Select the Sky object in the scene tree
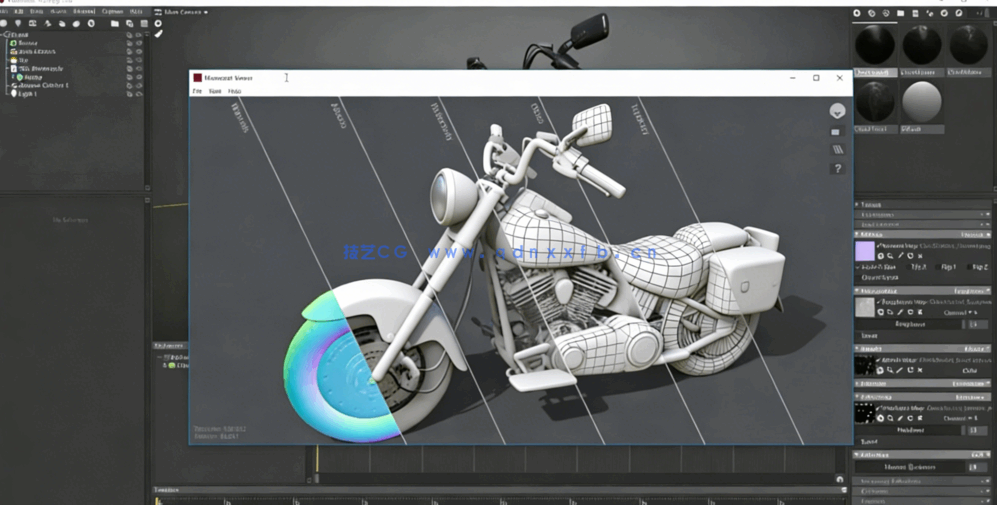 click(x=24, y=60)
